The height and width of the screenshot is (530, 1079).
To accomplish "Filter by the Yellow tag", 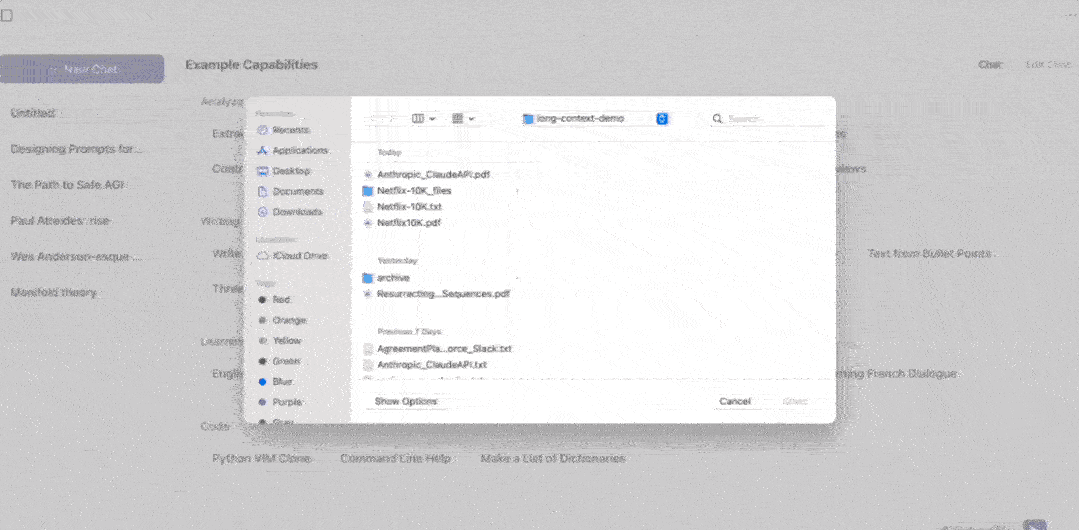I will pyautogui.click(x=279, y=341).
